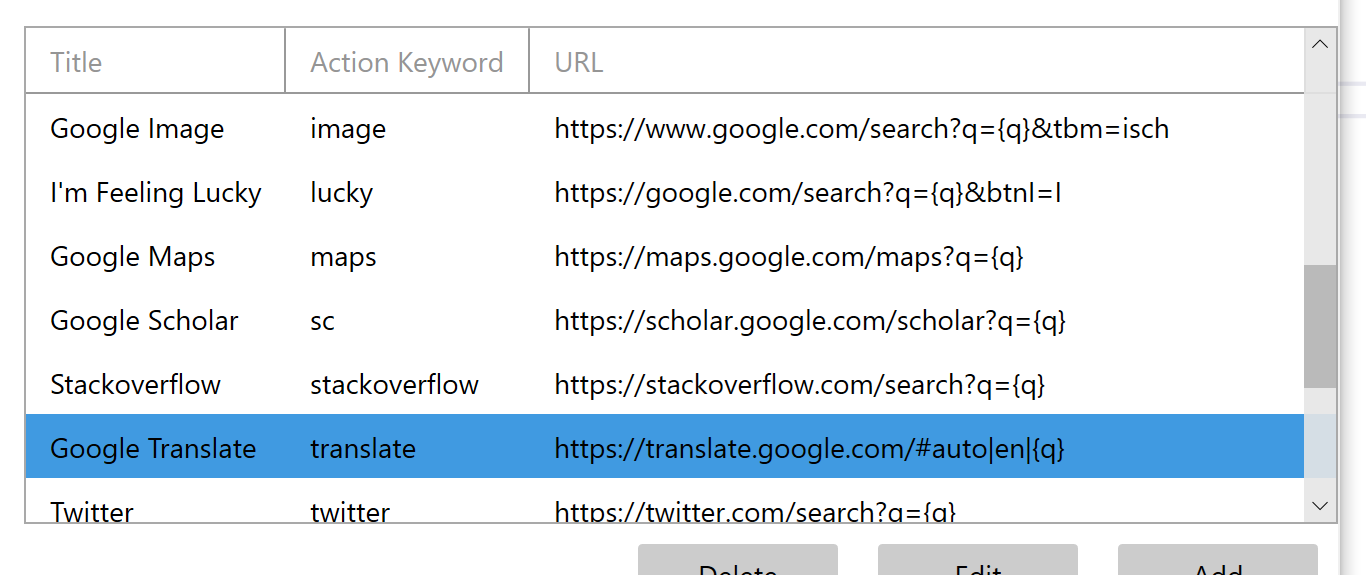Click the translate.google.com URL cell

pyautogui.click(x=810, y=449)
